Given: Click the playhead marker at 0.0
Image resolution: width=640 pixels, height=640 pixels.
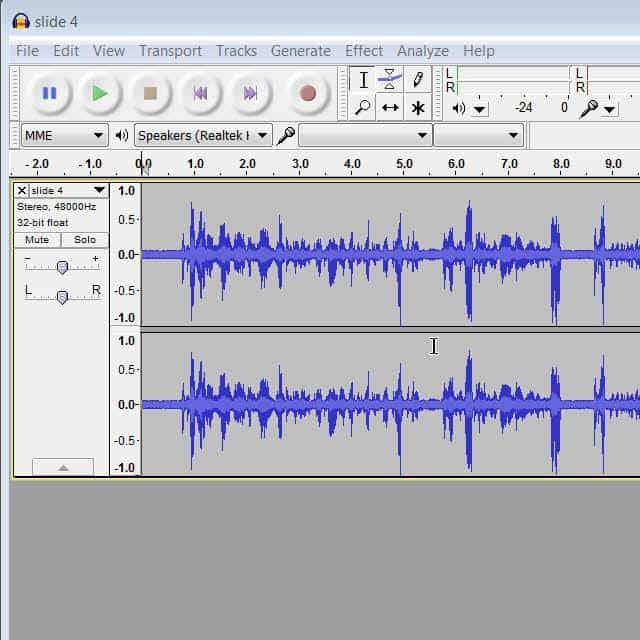Looking at the screenshot, I should [144, 168].
